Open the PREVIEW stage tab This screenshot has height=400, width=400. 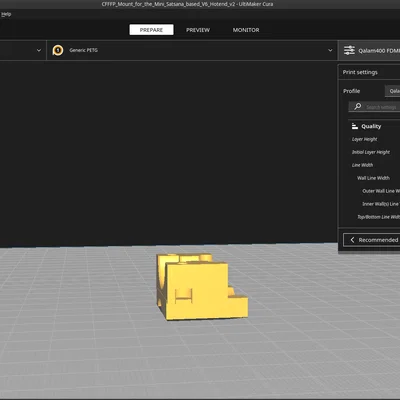coord(198,30)
